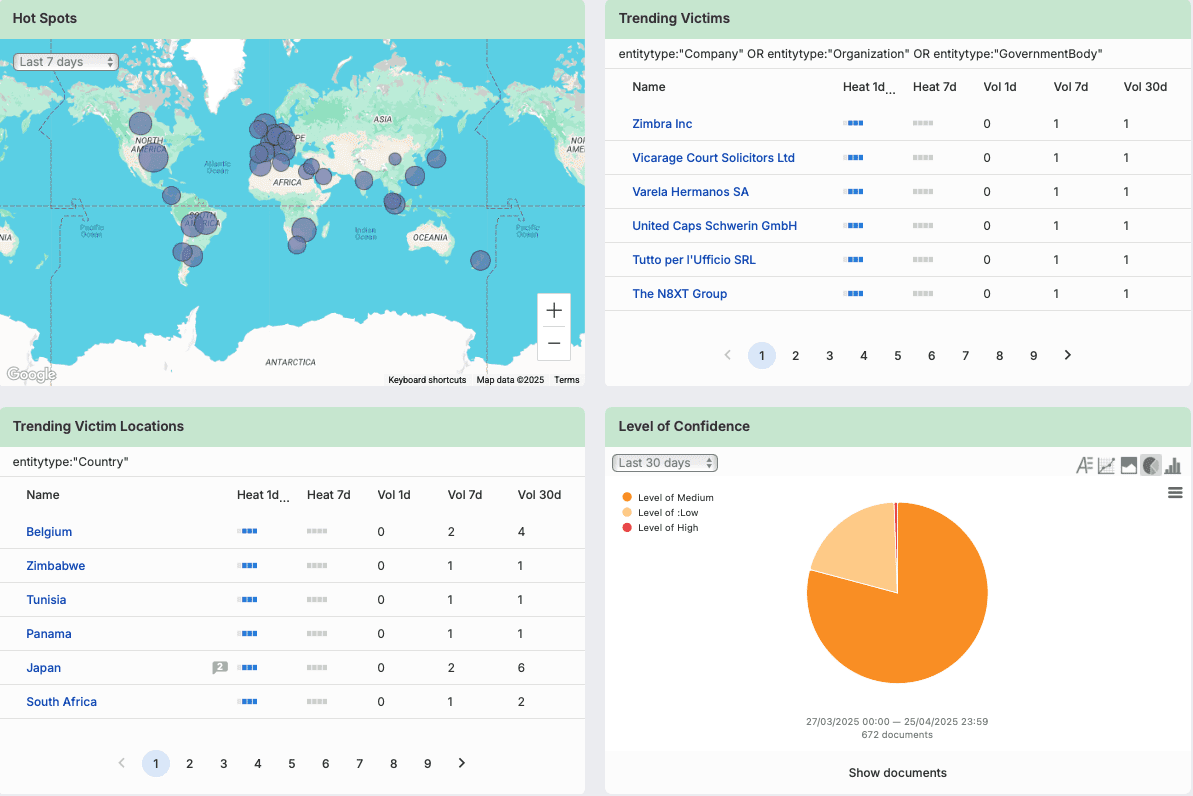Sort Trending Victims by Vol 30d

pos(1145,87)
